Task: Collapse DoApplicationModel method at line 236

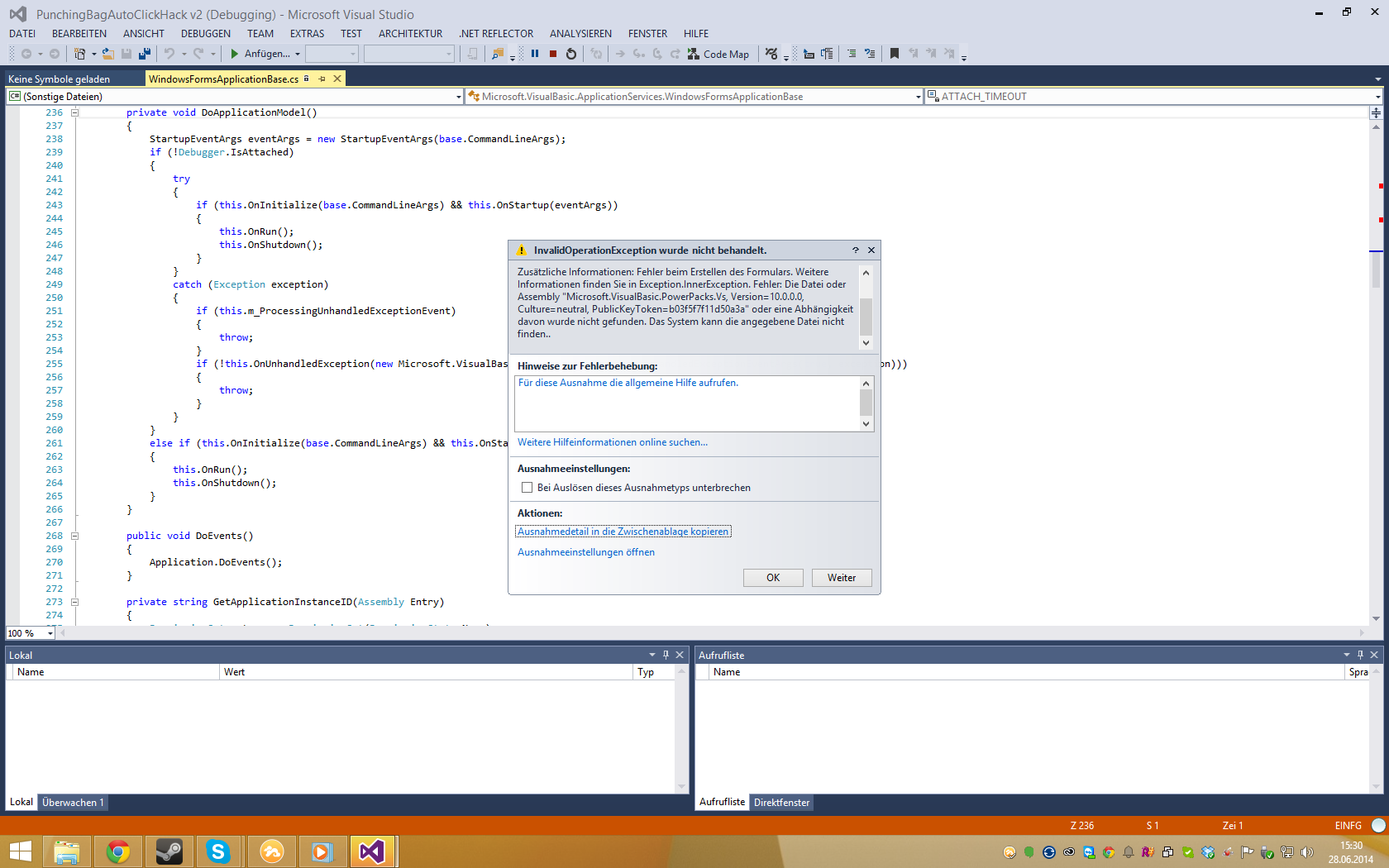Action: [74, 112]
